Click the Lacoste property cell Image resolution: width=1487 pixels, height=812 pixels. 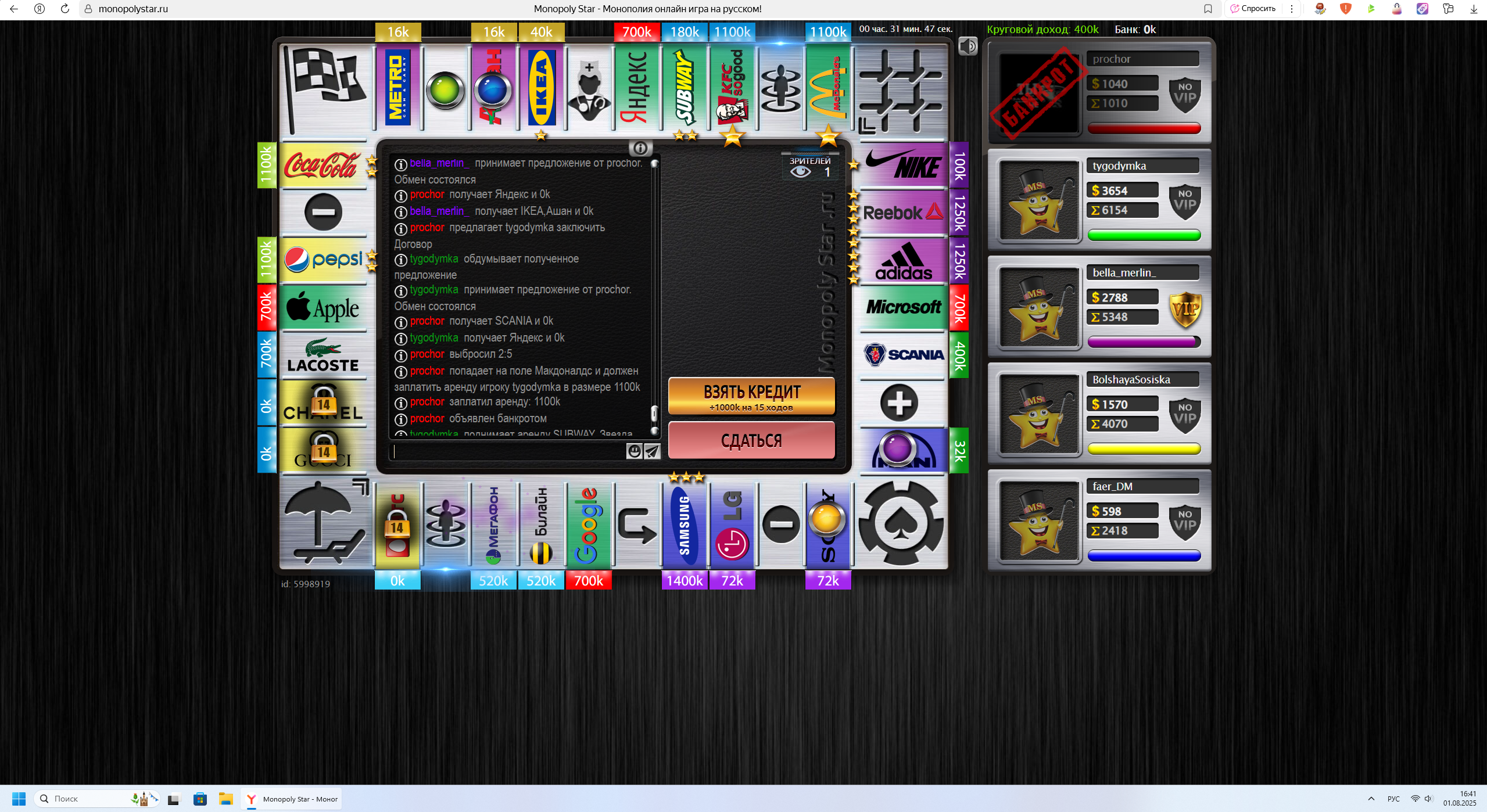point(323,355)
